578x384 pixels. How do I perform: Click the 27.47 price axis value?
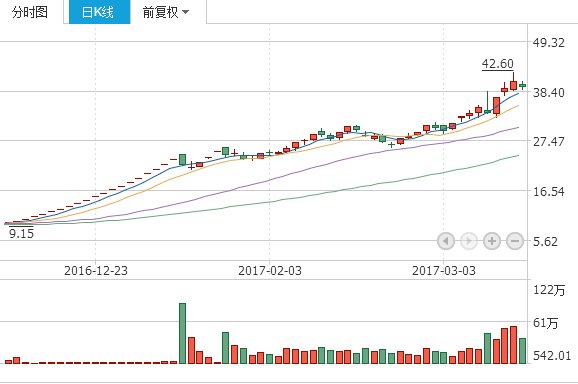[x=549, y=142]
